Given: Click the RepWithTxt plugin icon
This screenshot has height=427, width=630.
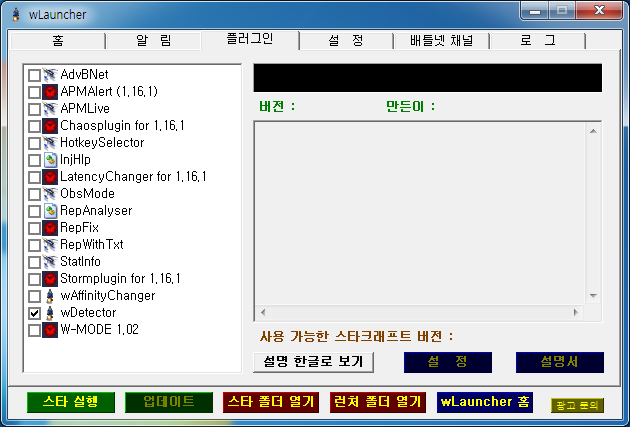Looking at the screenshot, I should point(50,245).
